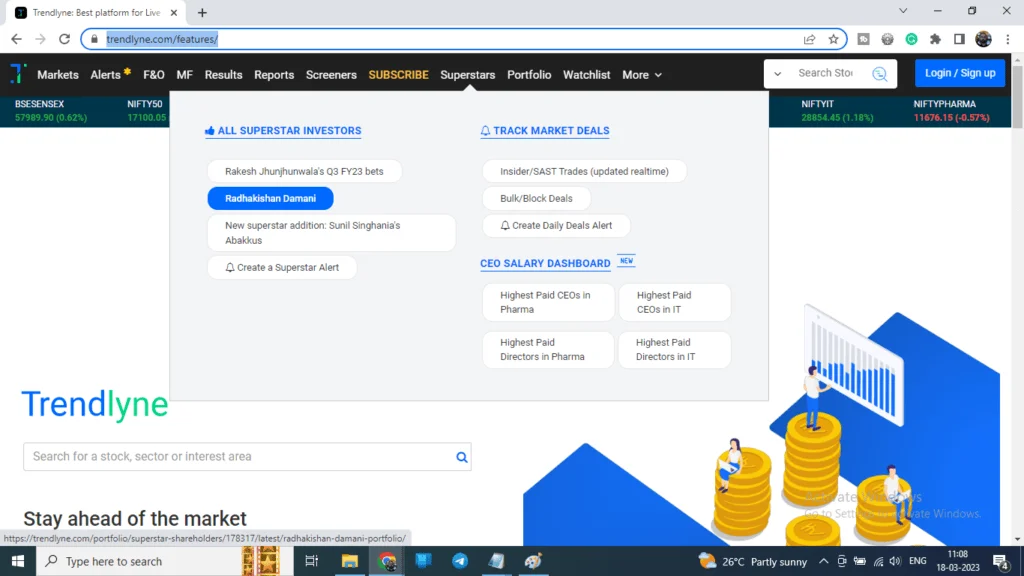Open the Screeners menu item
The width and height of the screenshot is (1024, 576).
point(331,75)
